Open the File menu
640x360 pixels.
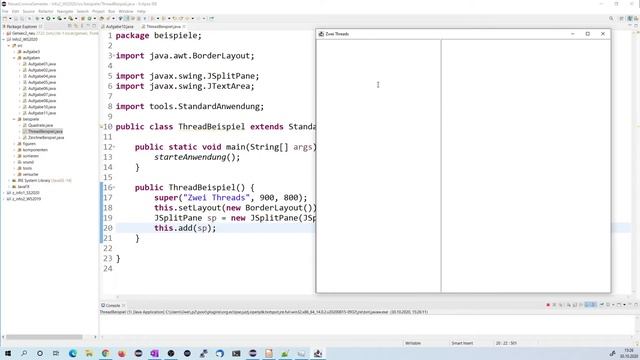pos(5,11)
